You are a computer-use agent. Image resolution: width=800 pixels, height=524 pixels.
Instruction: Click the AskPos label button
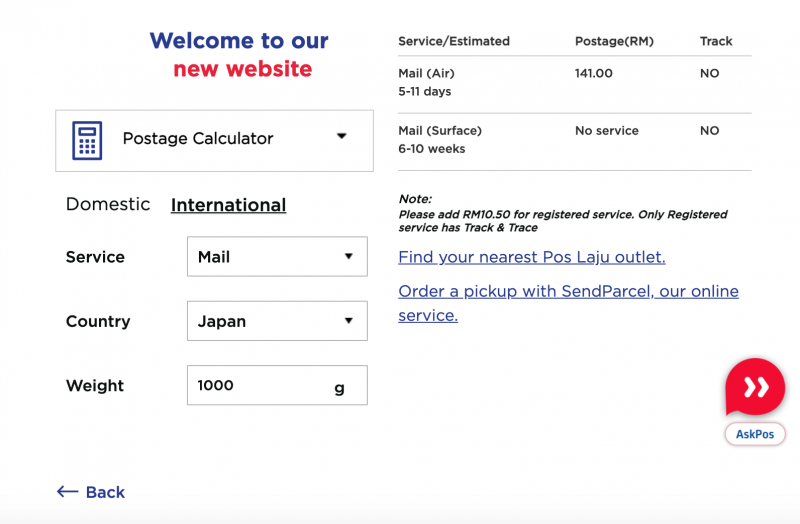755,434
